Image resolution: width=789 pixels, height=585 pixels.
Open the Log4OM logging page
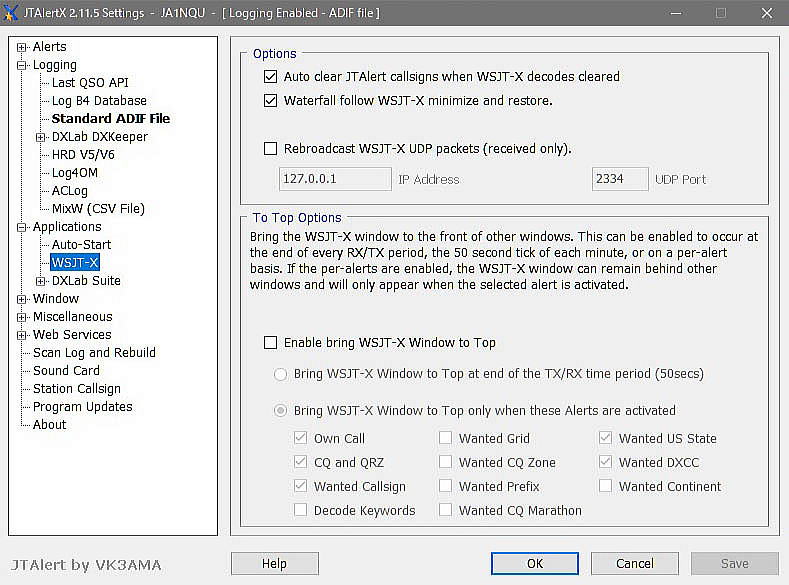coord(74,173)
